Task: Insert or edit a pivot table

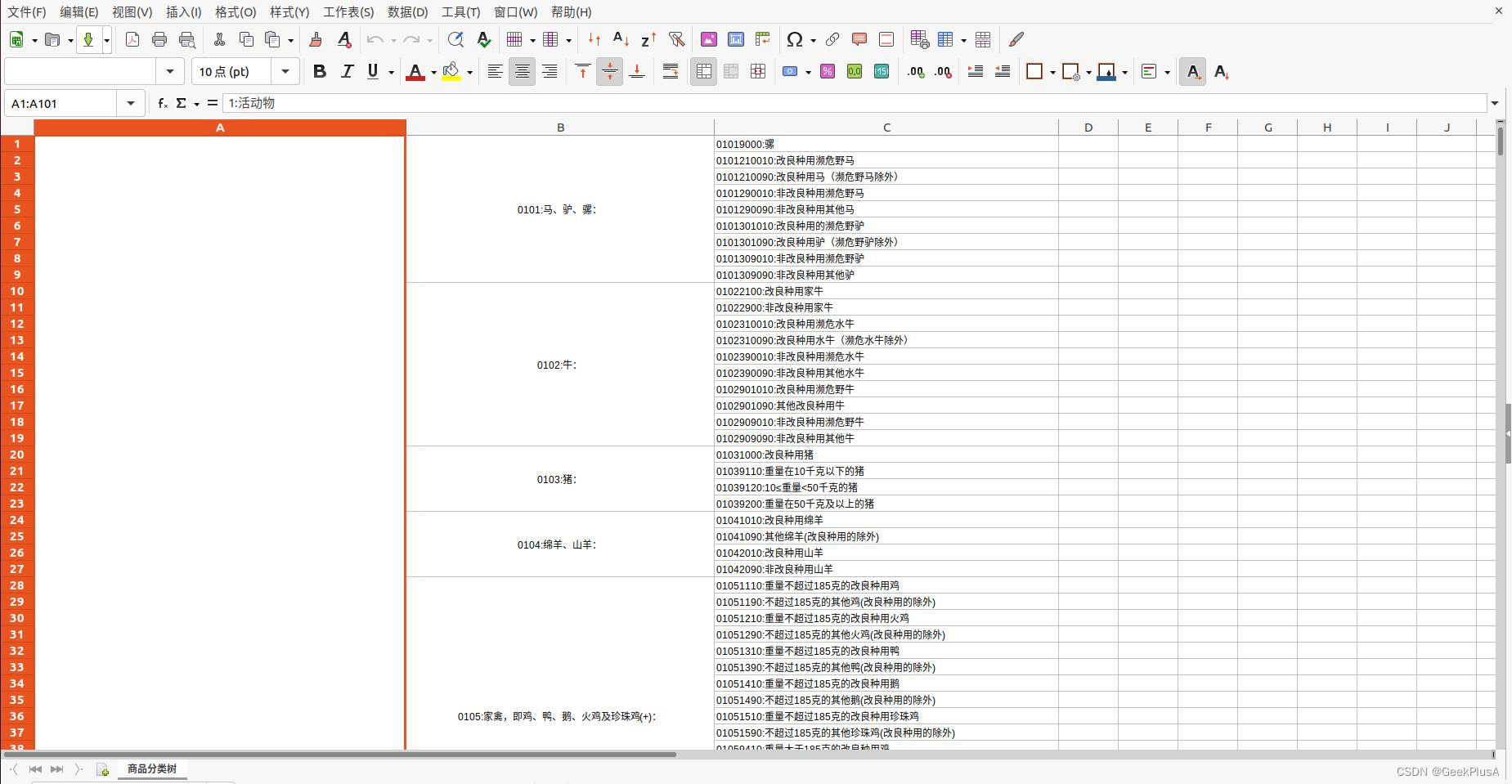Action: coord(763,39)
